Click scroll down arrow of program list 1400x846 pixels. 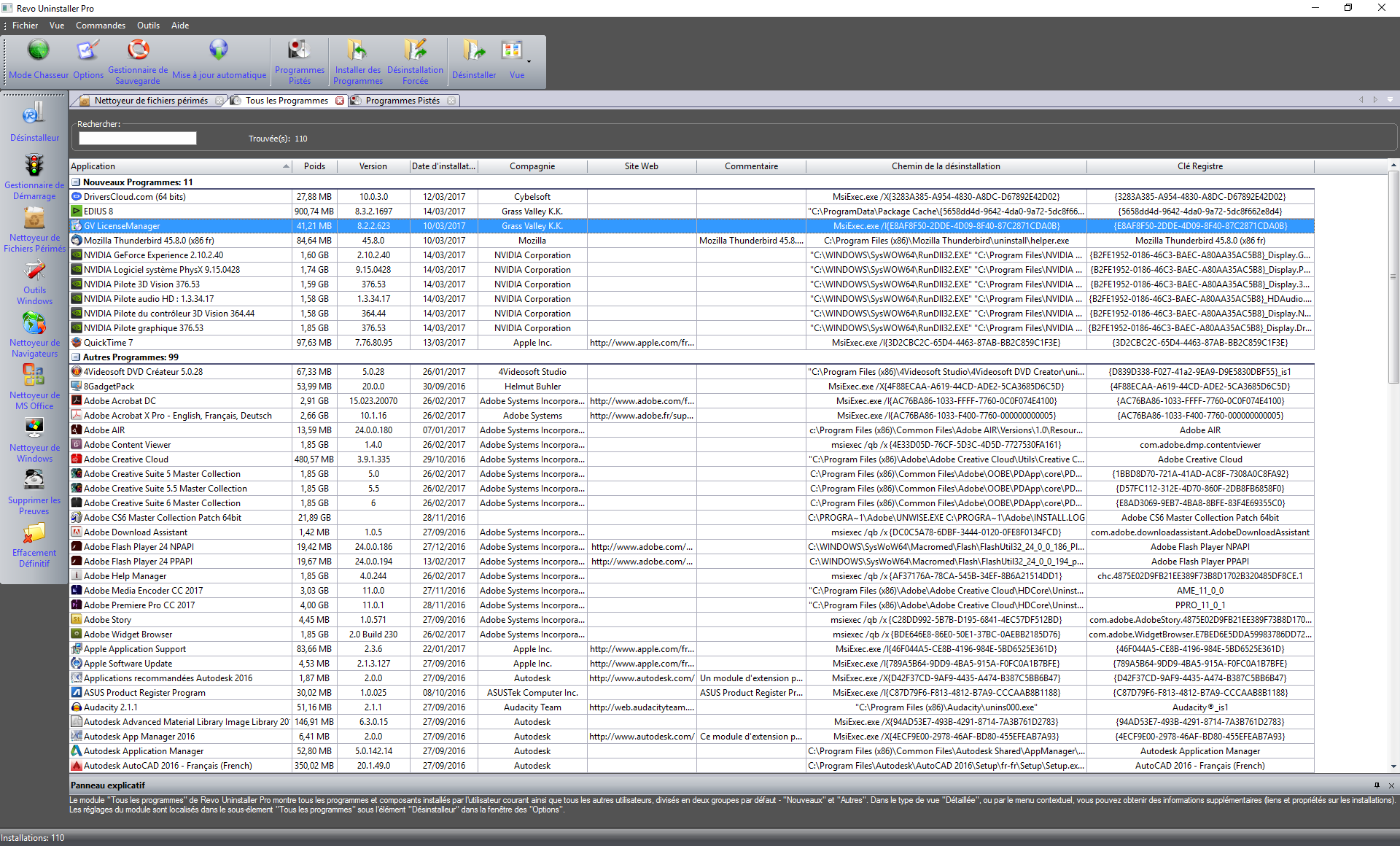(x=1393, y=767)
